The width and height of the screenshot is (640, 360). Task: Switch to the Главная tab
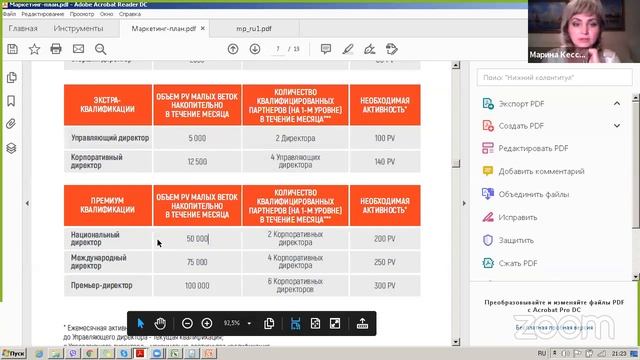pos(23,29)
